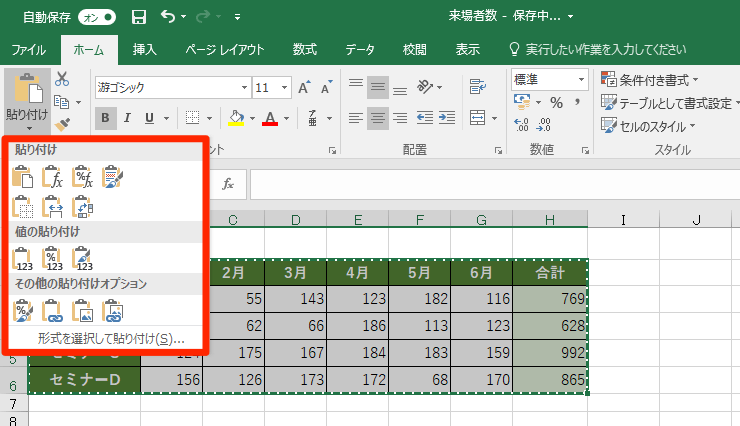Toggle Bold formatting
Screen dimensions: 740x426
[105, 118]
